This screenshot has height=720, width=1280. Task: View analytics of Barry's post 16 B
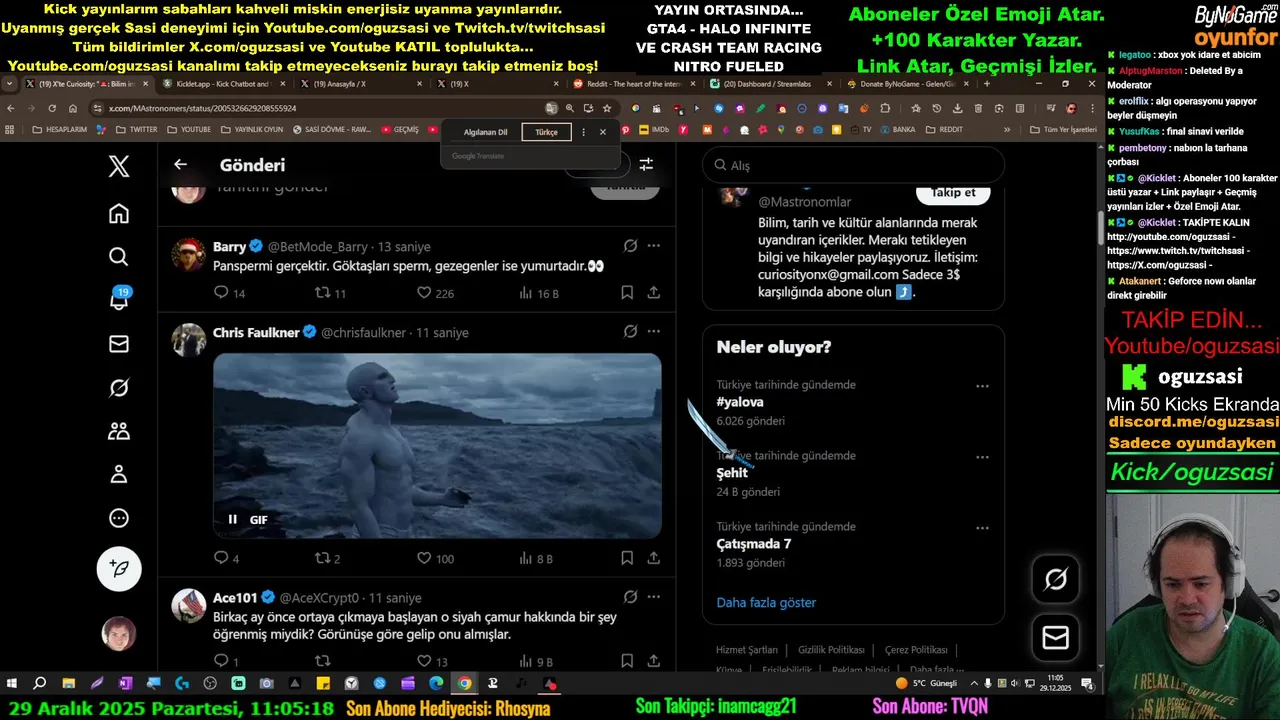[x=539, y=293]
